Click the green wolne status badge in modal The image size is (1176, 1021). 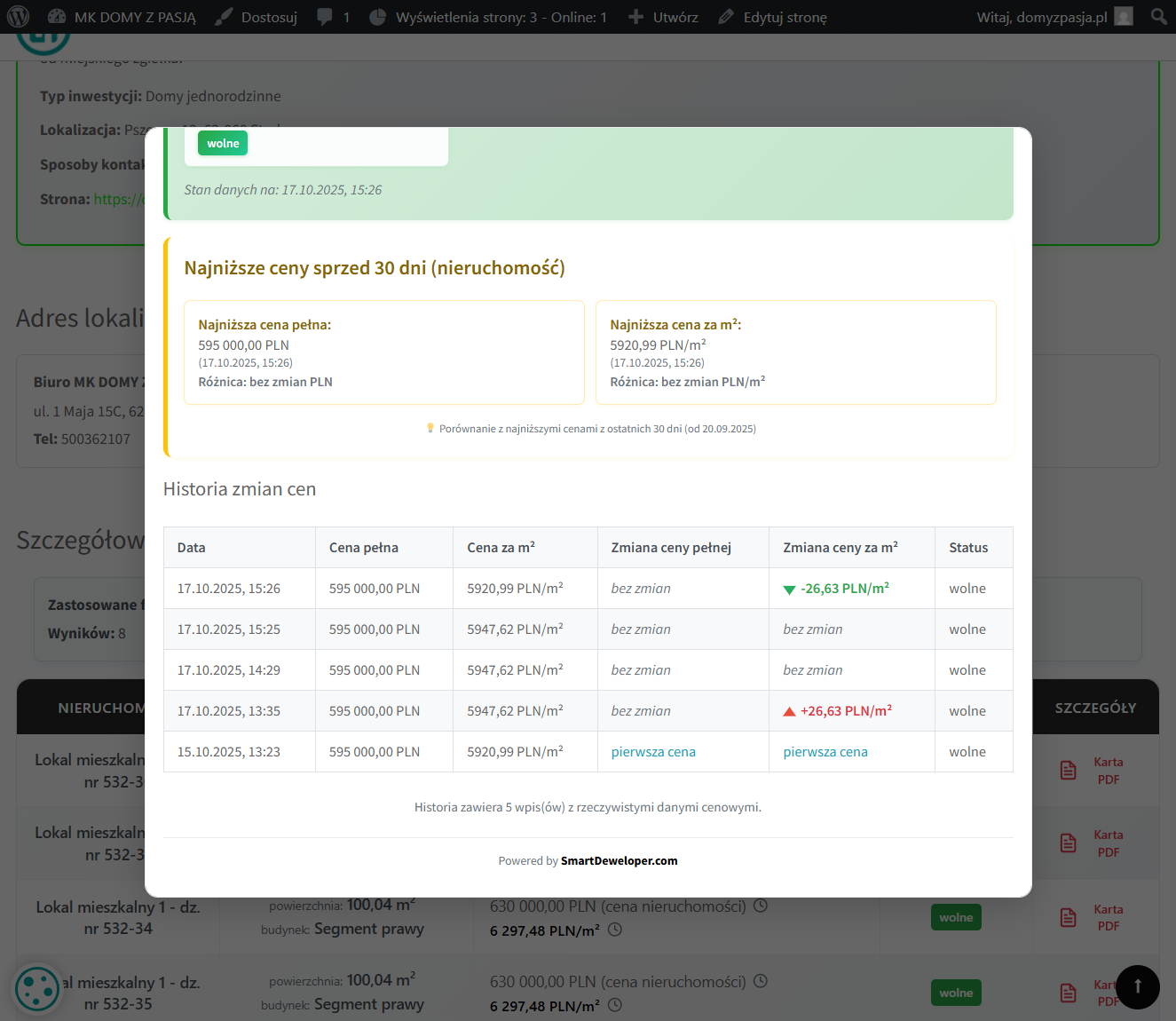223,143
